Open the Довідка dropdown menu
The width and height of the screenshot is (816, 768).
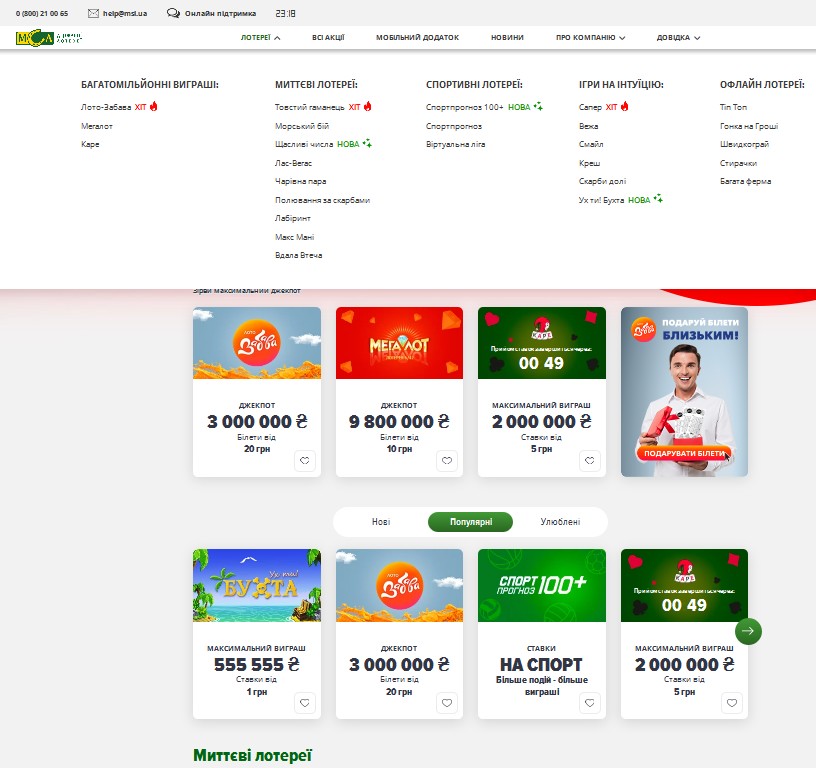678,38
